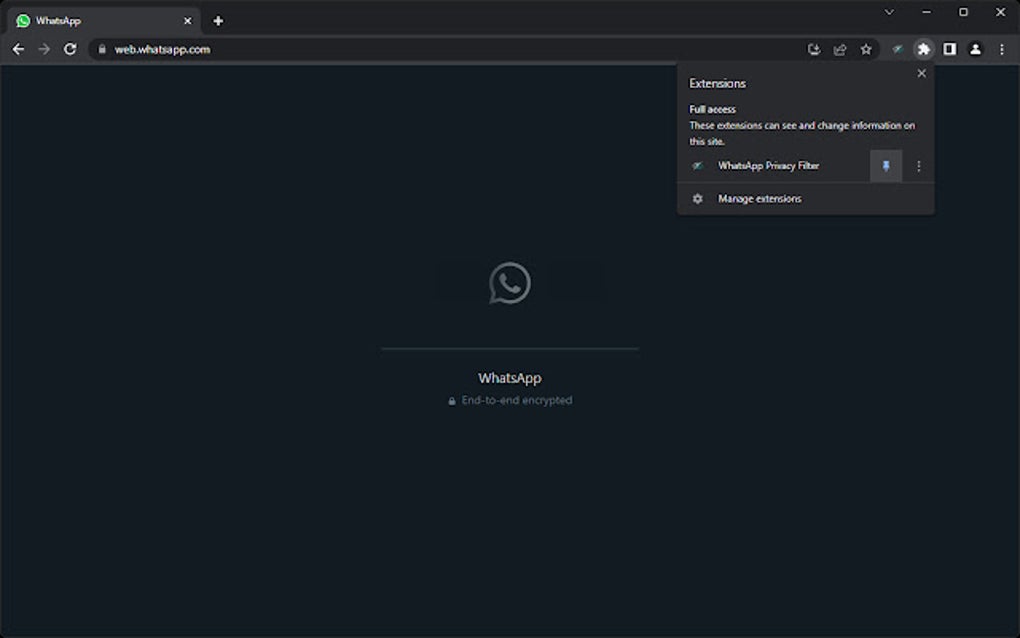The height and width of the screenshot is (638, 1020).
Task: Click the WhatsApp Privacy Filter eye-slash toggle
Action: click(697, 166)
